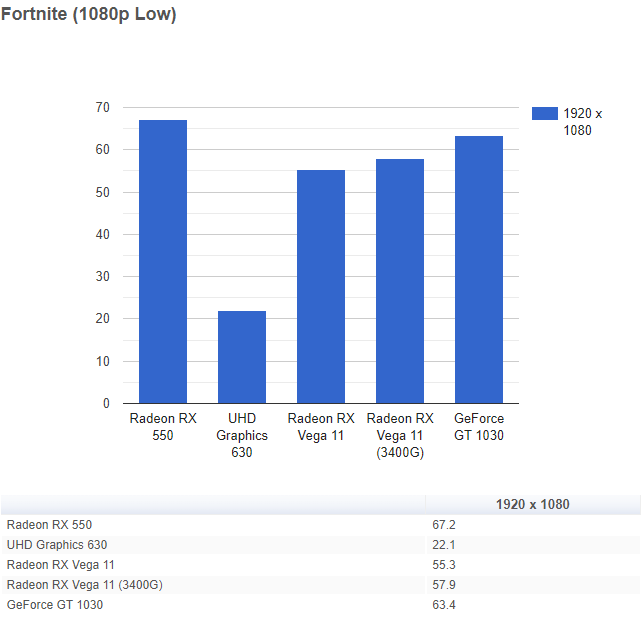Click the Radeon RX Vega 11 (3400G) bar
Screen dimensions: 642x621
(400, 281)
